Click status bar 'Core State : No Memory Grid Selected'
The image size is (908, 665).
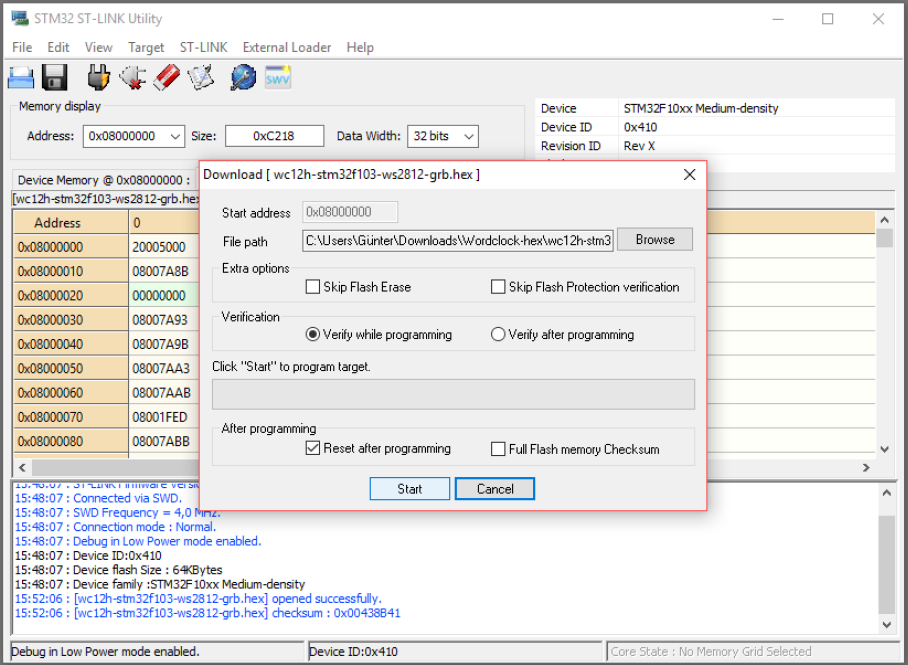pos(711,652)
